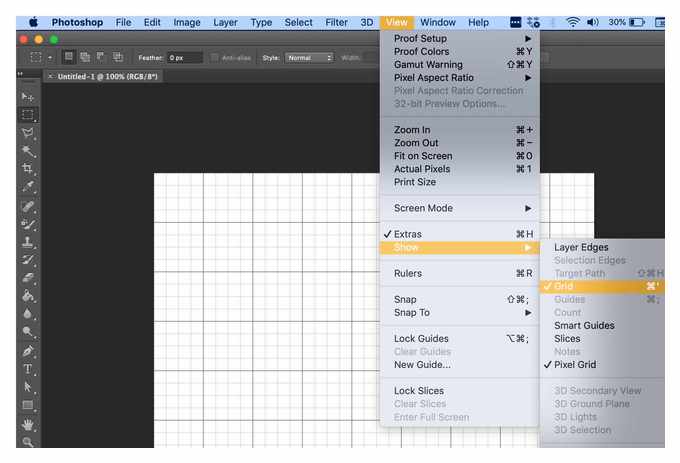Screen dimensions: 680x463
Task: Expand the Screen Mode submenu
Action: [x=460, y=208]
